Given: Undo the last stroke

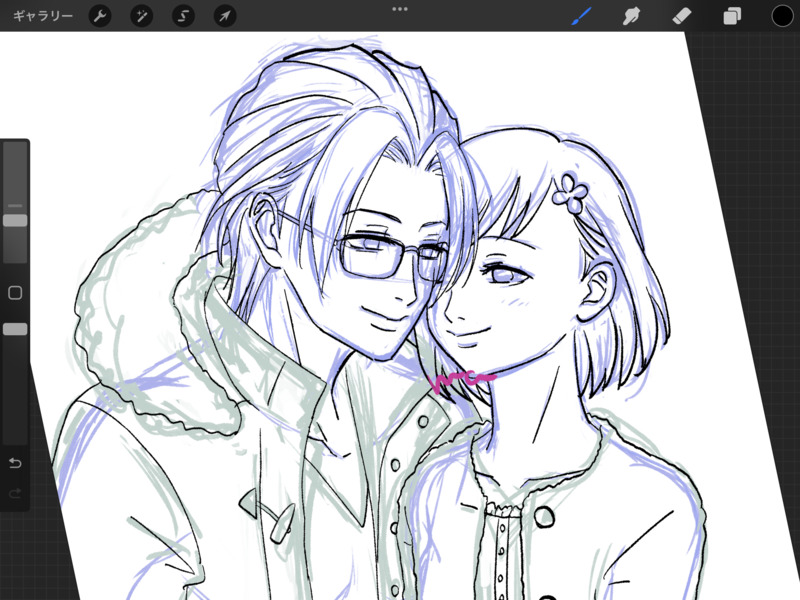Looking at the screenshot, I should [x=15, y=463].
